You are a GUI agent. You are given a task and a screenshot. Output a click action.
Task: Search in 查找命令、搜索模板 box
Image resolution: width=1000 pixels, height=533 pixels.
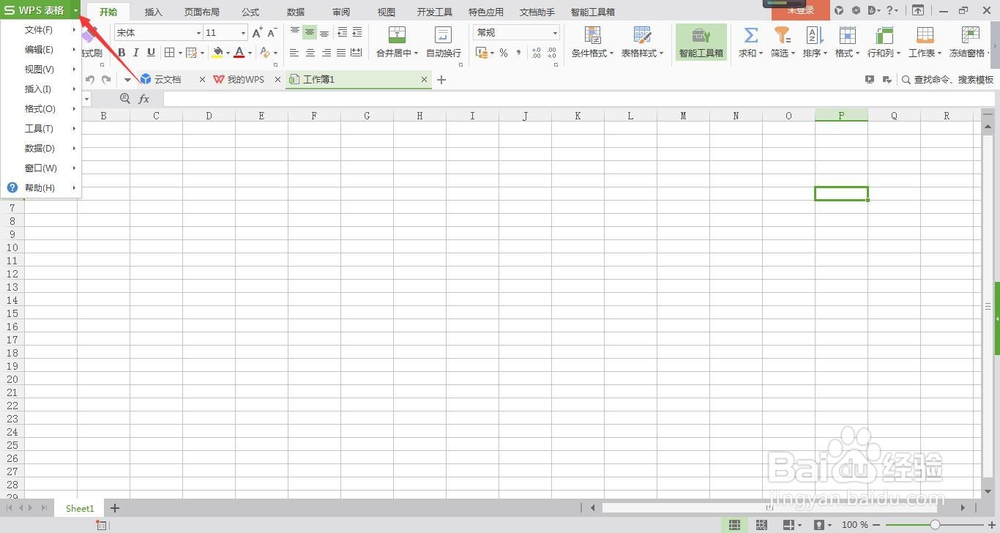click(948, 80)
